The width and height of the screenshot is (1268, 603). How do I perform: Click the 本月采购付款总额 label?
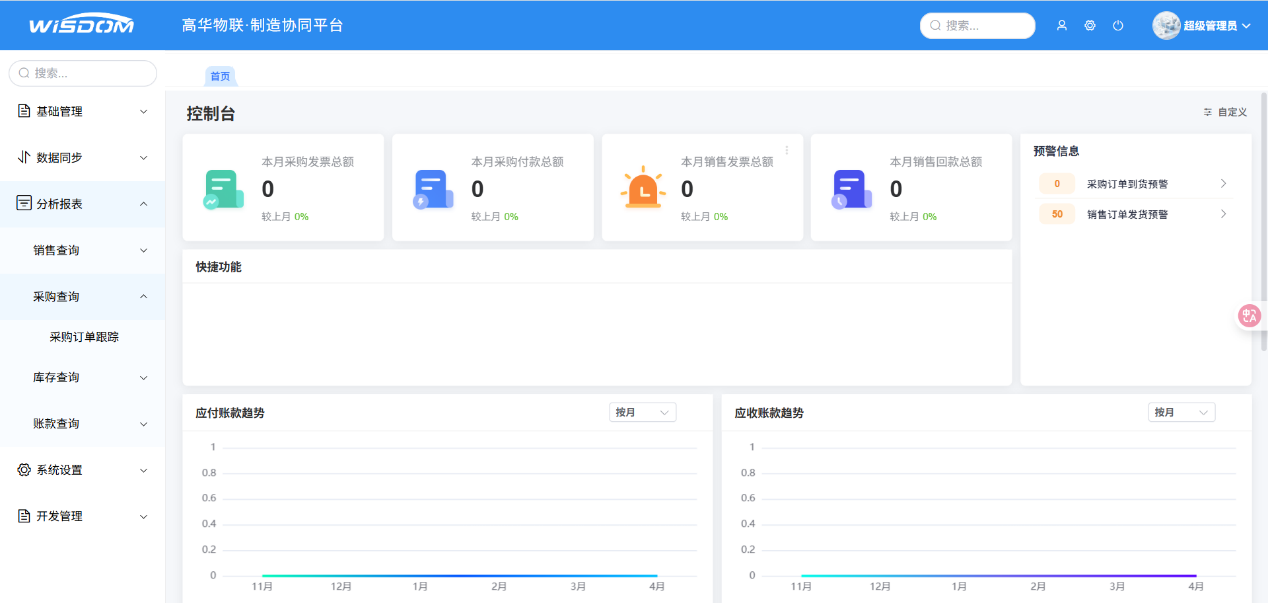tap(518, 161)
